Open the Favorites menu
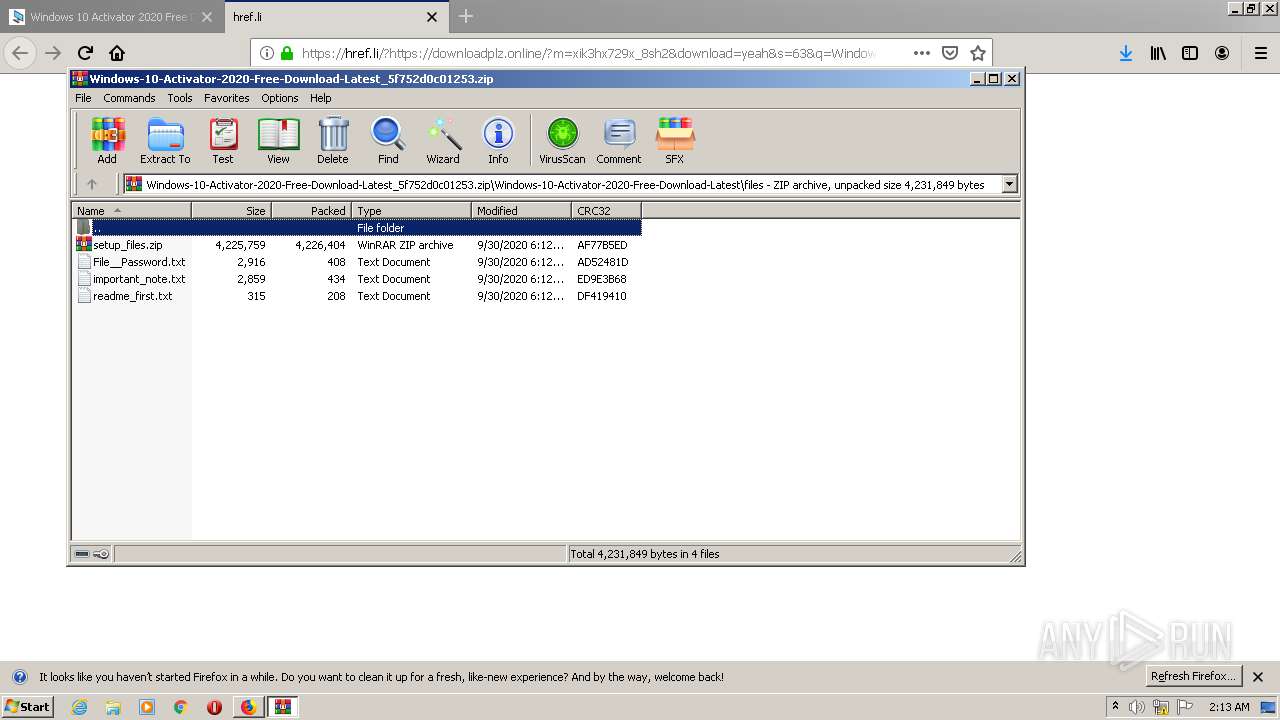 (227, 98)
